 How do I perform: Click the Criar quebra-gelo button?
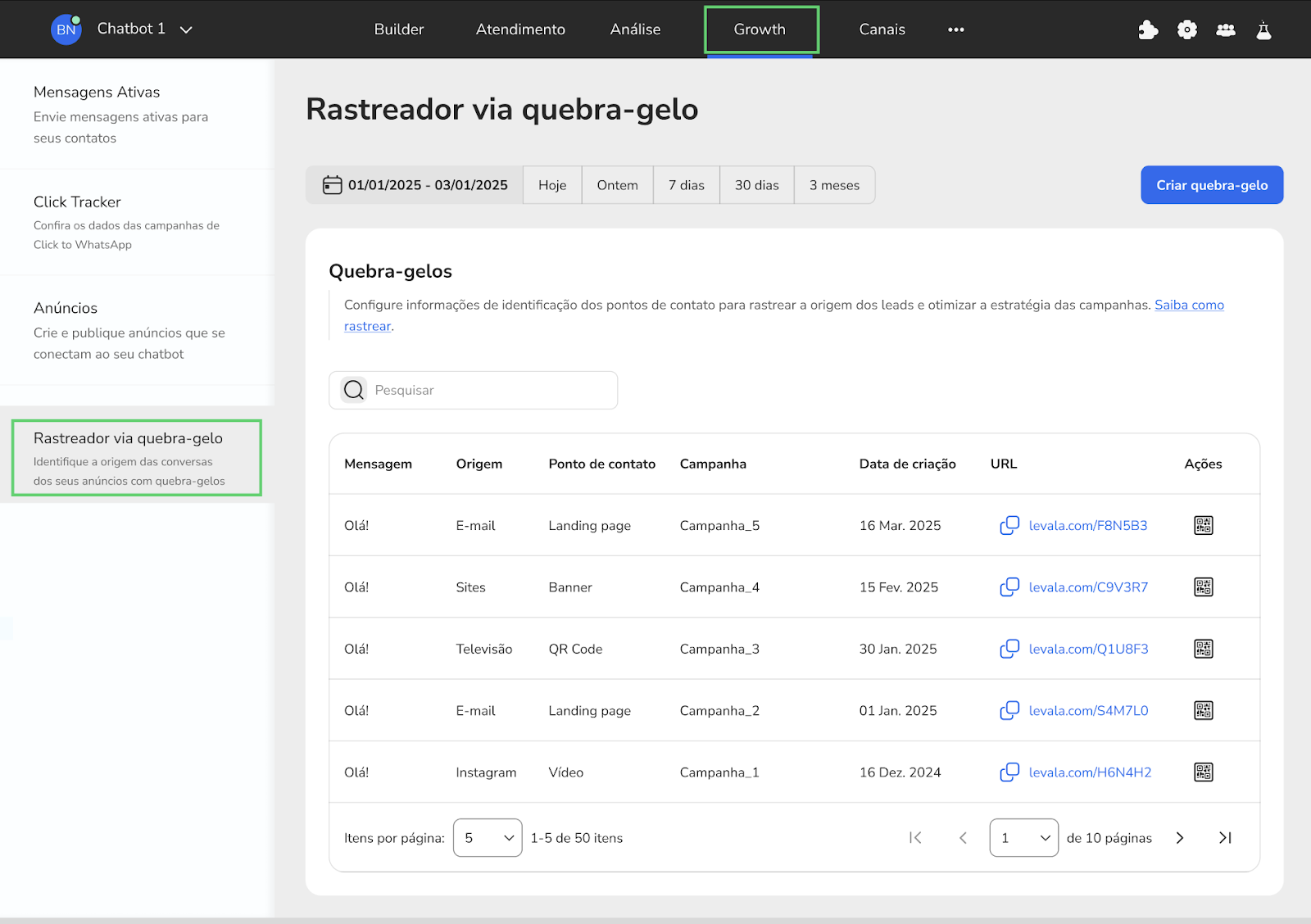point(1212,185)
